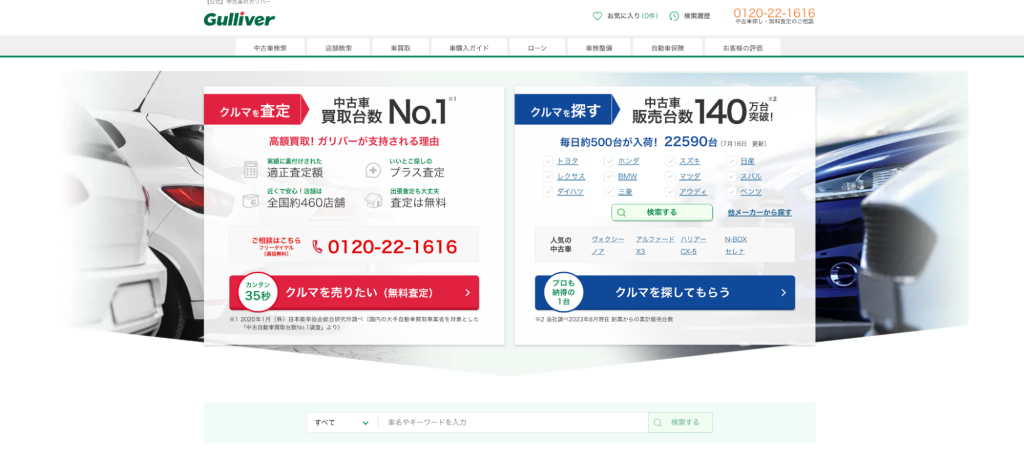Viewport: 1024px width, 466px height.
Task: Tick the BMW maker checkbox
Action: point(609,176)
